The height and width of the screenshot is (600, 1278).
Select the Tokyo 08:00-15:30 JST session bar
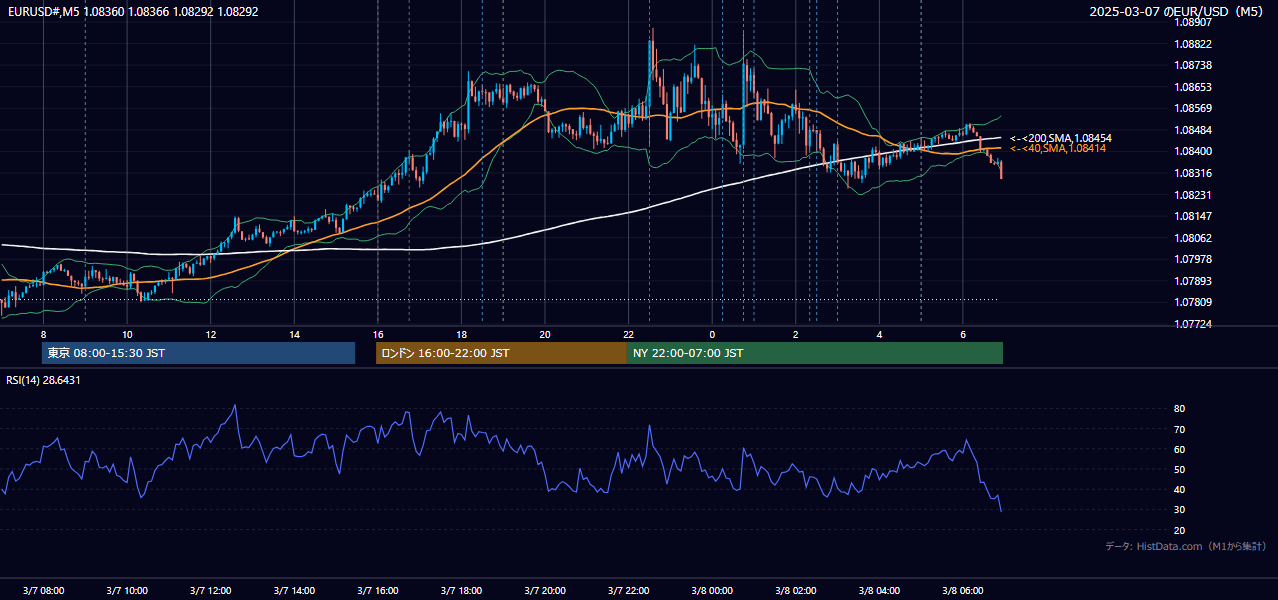tap(198, 353)
